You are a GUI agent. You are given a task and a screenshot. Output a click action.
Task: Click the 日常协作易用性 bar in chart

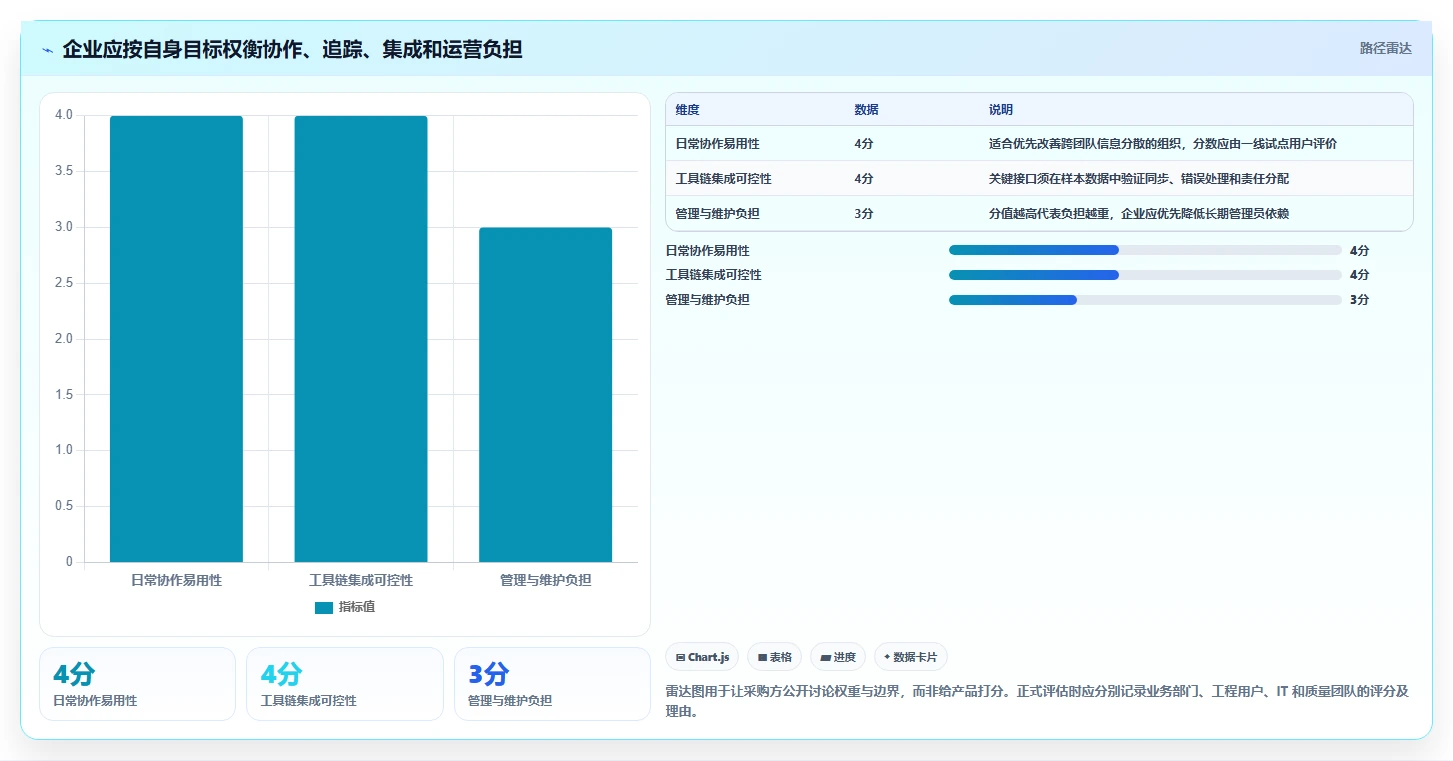click(x=176, y=339)
